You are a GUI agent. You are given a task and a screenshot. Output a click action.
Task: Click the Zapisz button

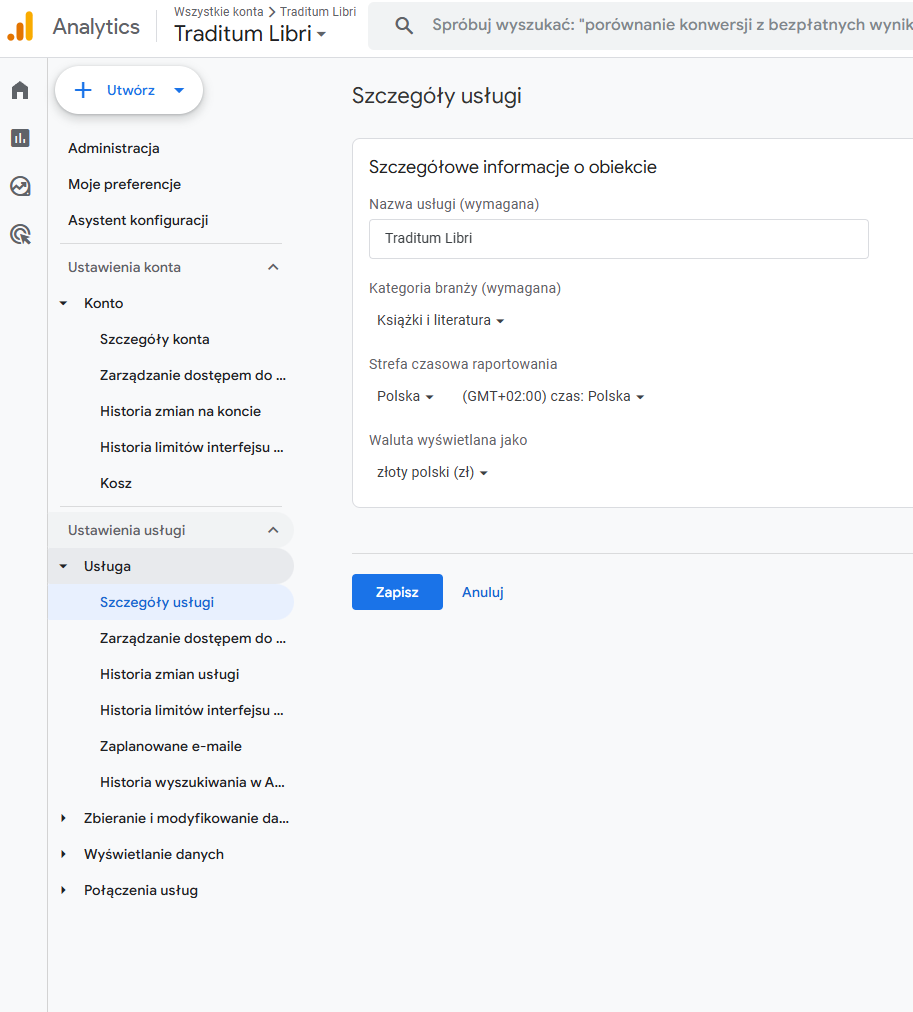397,592
